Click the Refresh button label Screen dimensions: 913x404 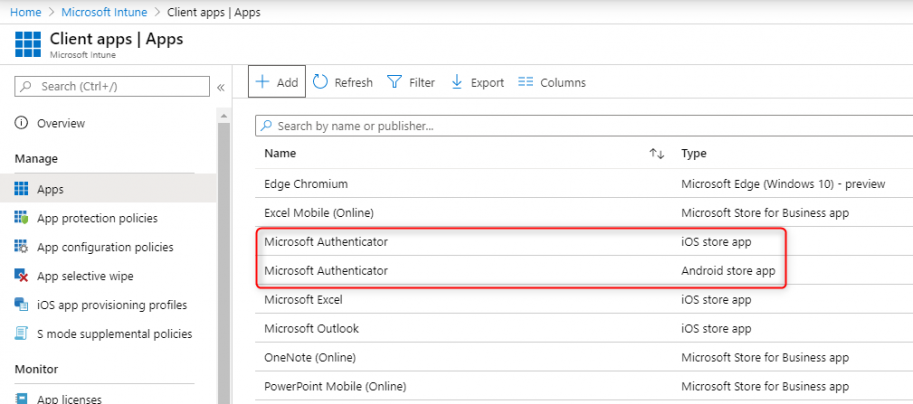[353, 83]
